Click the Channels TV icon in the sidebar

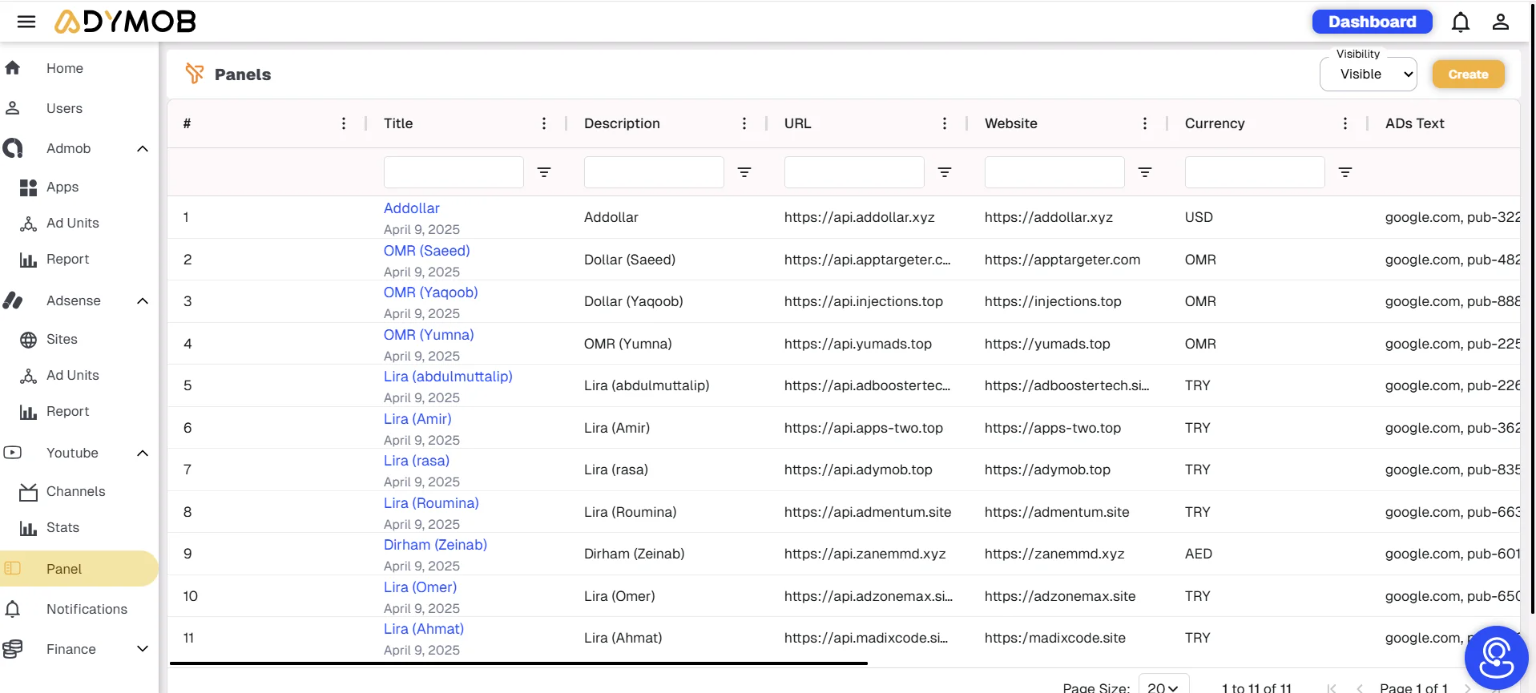point(28,491)
